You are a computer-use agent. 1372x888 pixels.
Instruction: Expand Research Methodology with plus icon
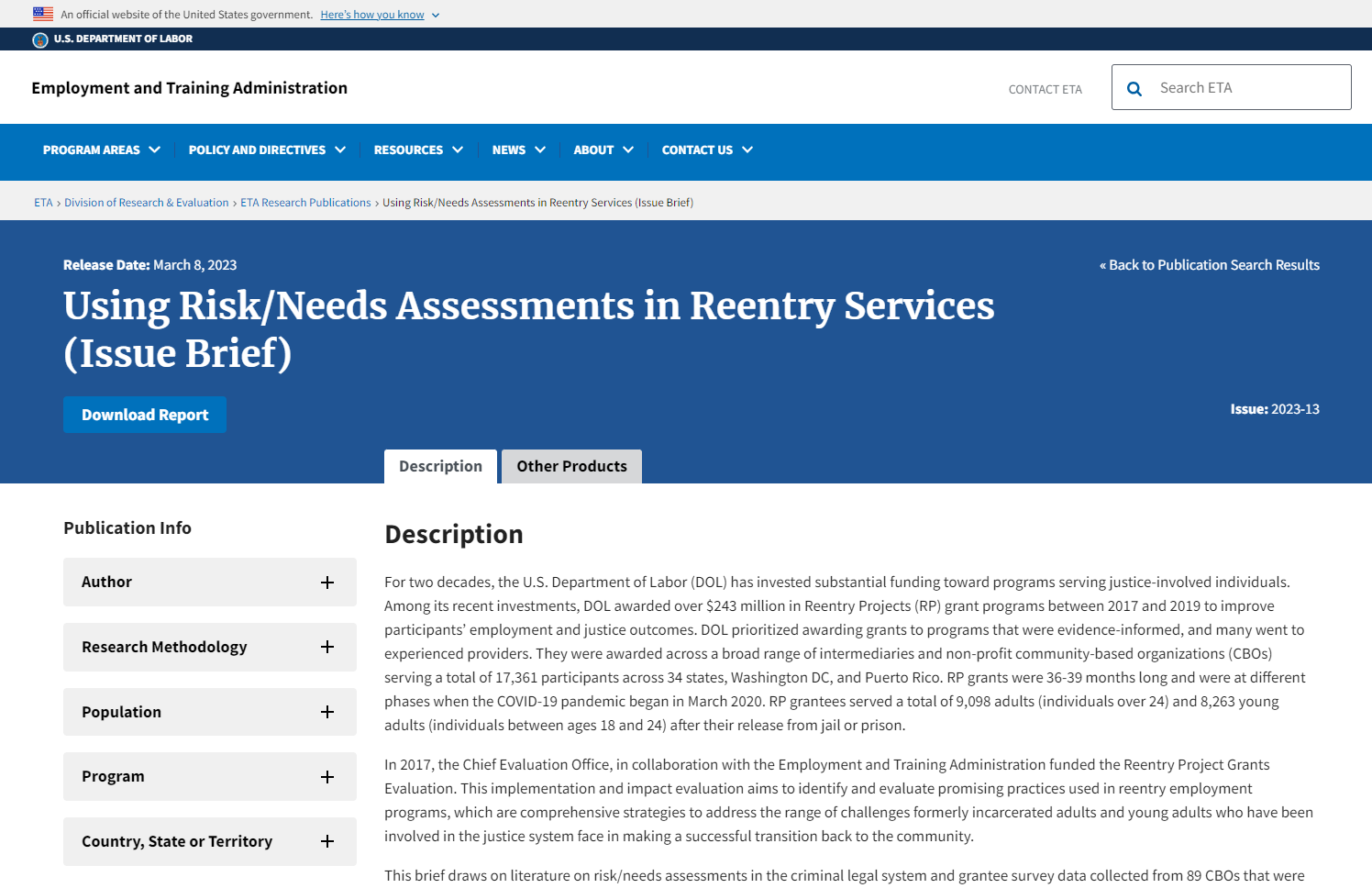tap(327, 647)
